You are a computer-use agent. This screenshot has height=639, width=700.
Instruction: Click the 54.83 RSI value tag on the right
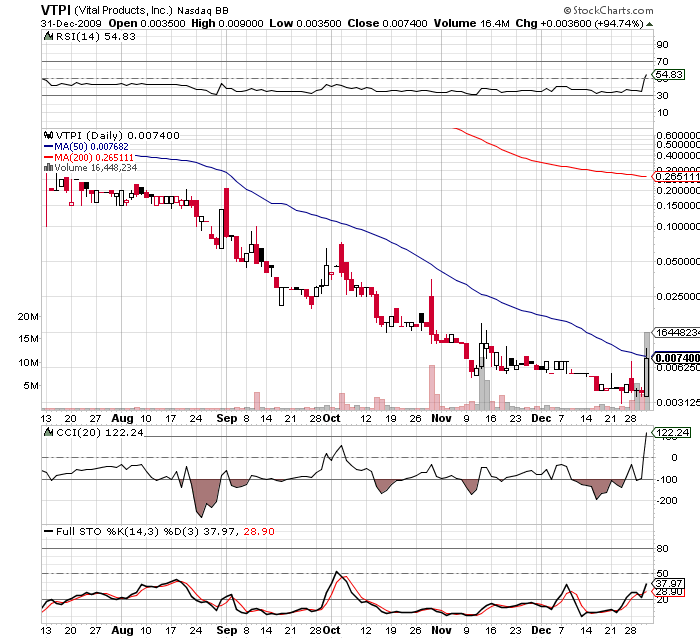[x=669, y=74]
